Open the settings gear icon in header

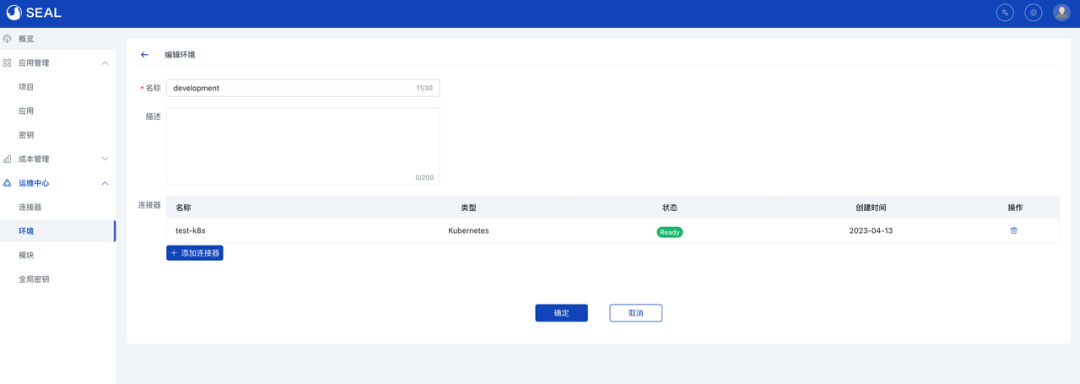1033,12
